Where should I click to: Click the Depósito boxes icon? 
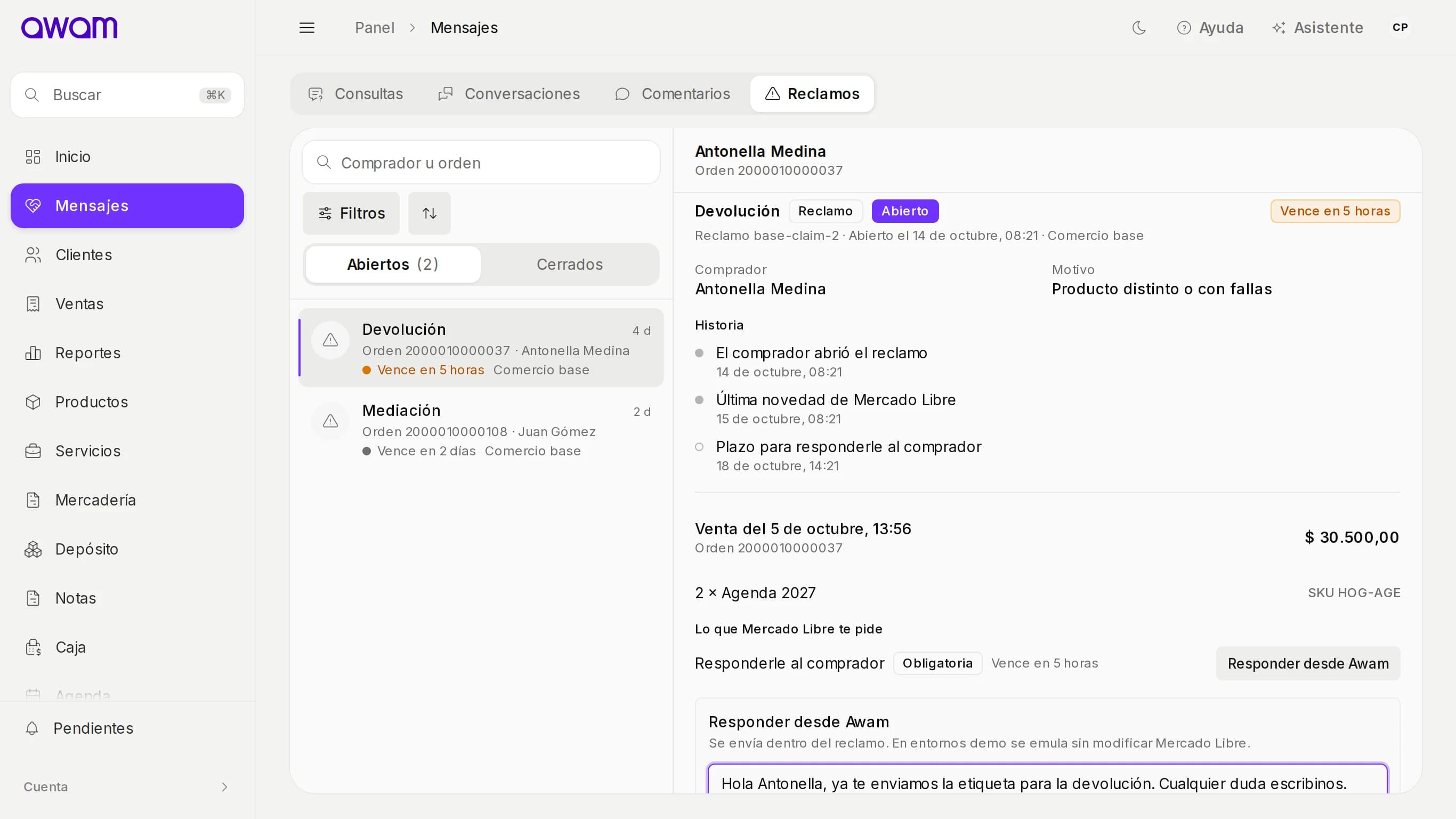[x=33, y=549]
